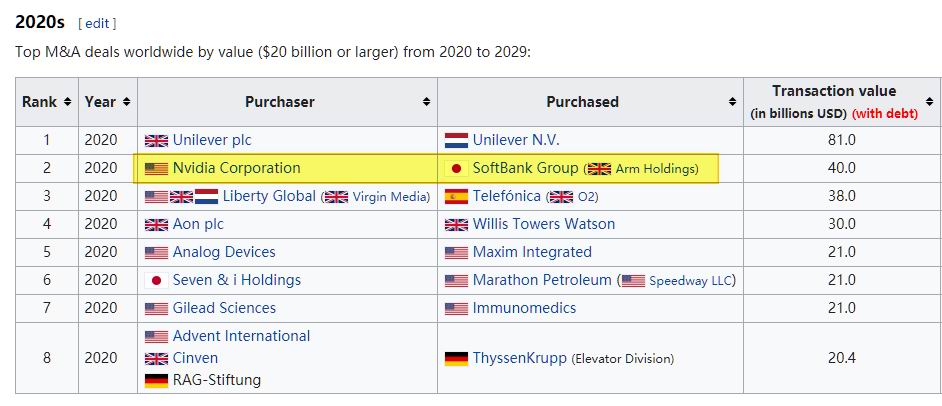
Task: Sort by Transaction value column arrows
Action: coord(930,102)
